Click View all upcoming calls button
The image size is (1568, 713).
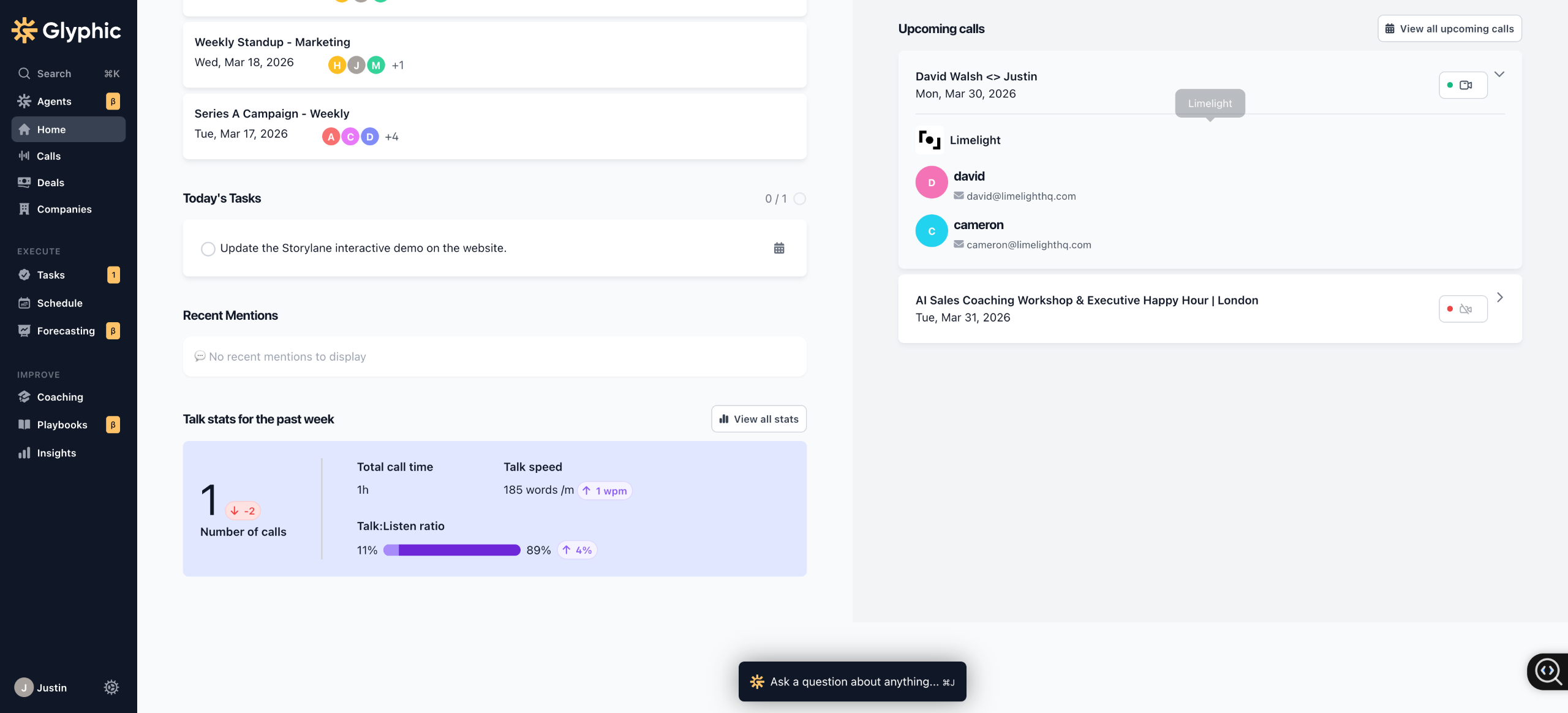1449,29
